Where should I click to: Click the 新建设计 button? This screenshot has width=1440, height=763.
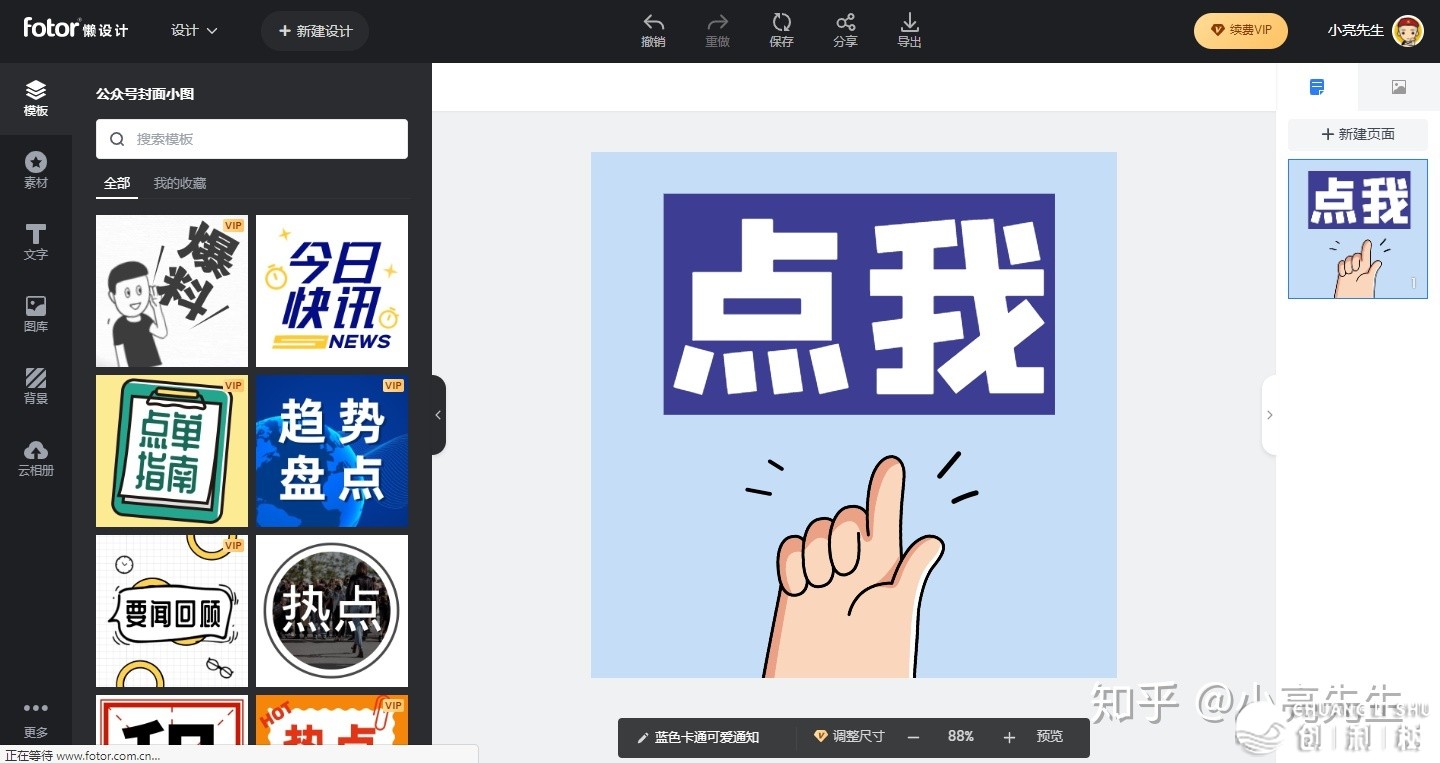click(x=315, y=31)
